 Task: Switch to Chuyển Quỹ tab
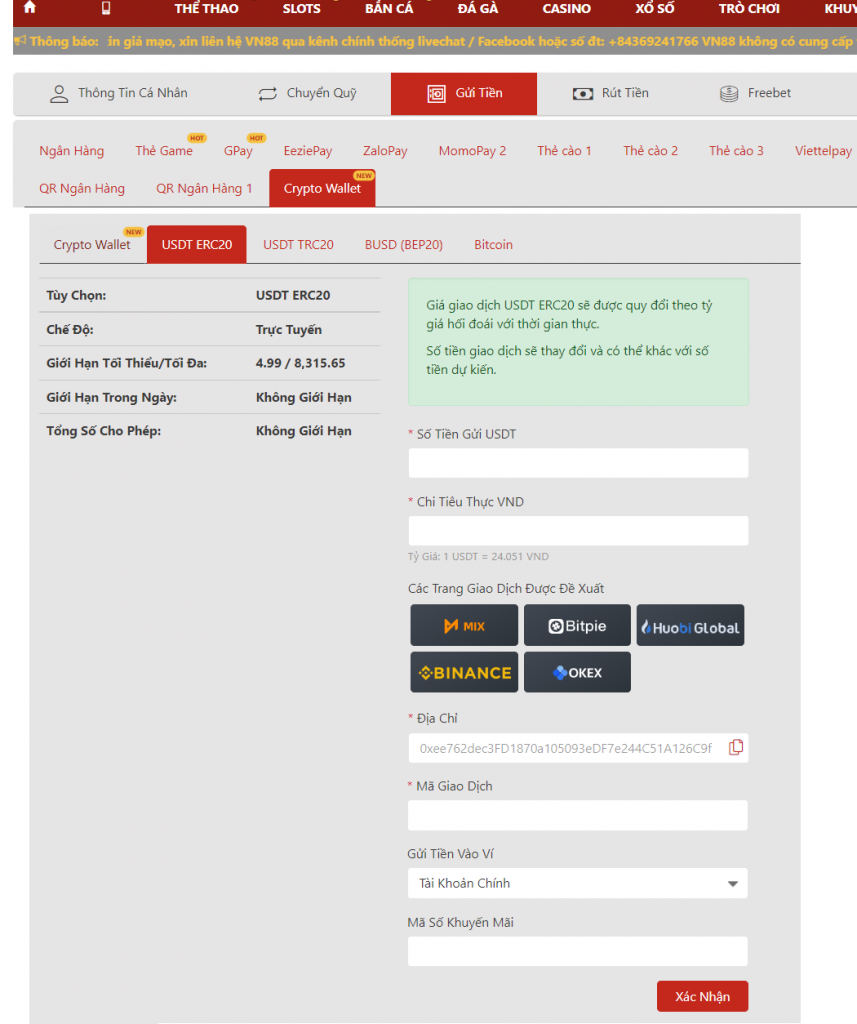(307, 93)
